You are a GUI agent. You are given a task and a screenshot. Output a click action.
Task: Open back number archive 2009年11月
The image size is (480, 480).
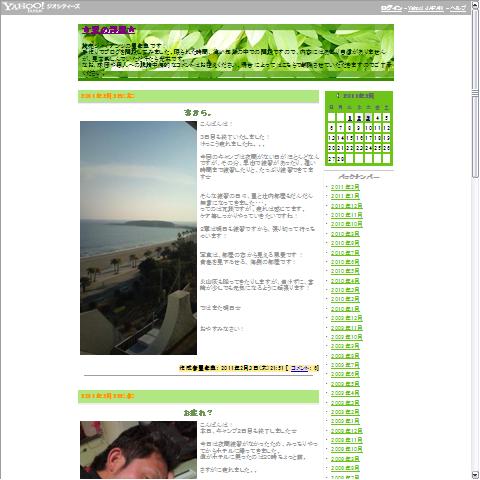click(x=347, y=328)
